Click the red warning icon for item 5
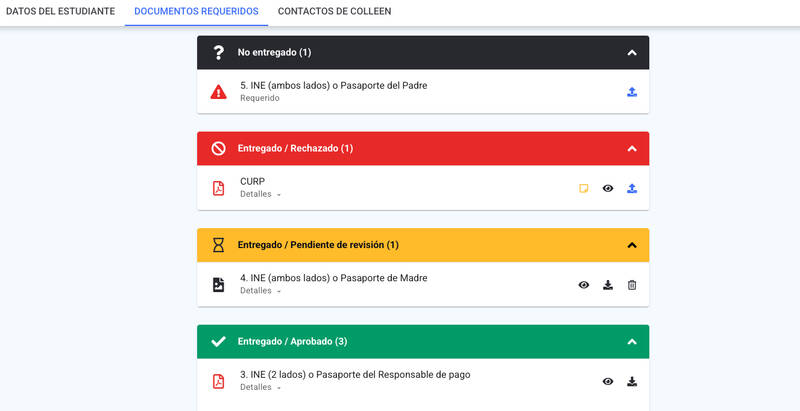800x411 pixels. tap(218, 92)
